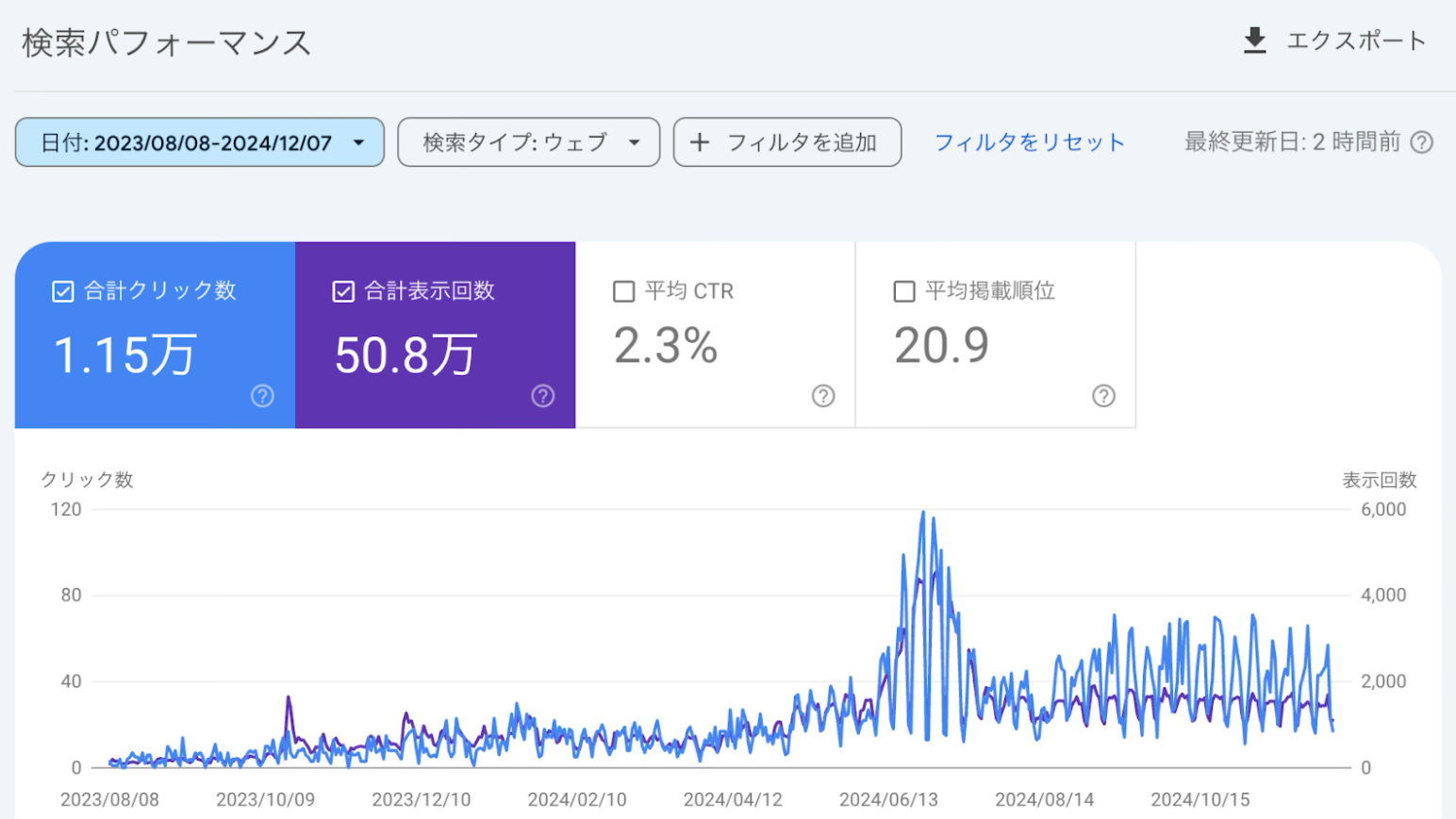Click the 2024/06/13 x-axis date label
This screenshot has width=1456, height=819.
pos(888,799)
